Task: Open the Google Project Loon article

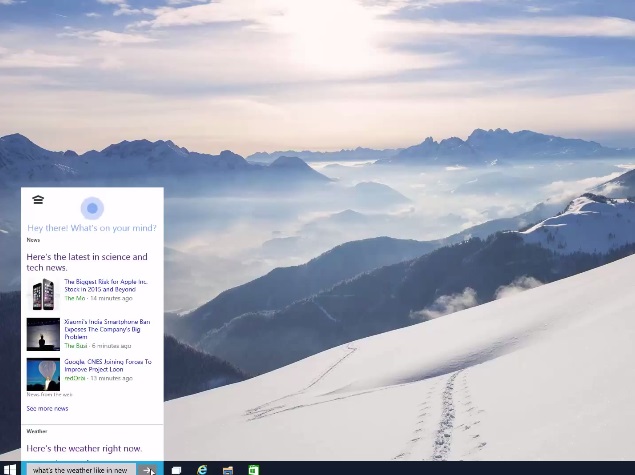Action: pos(108,366)
